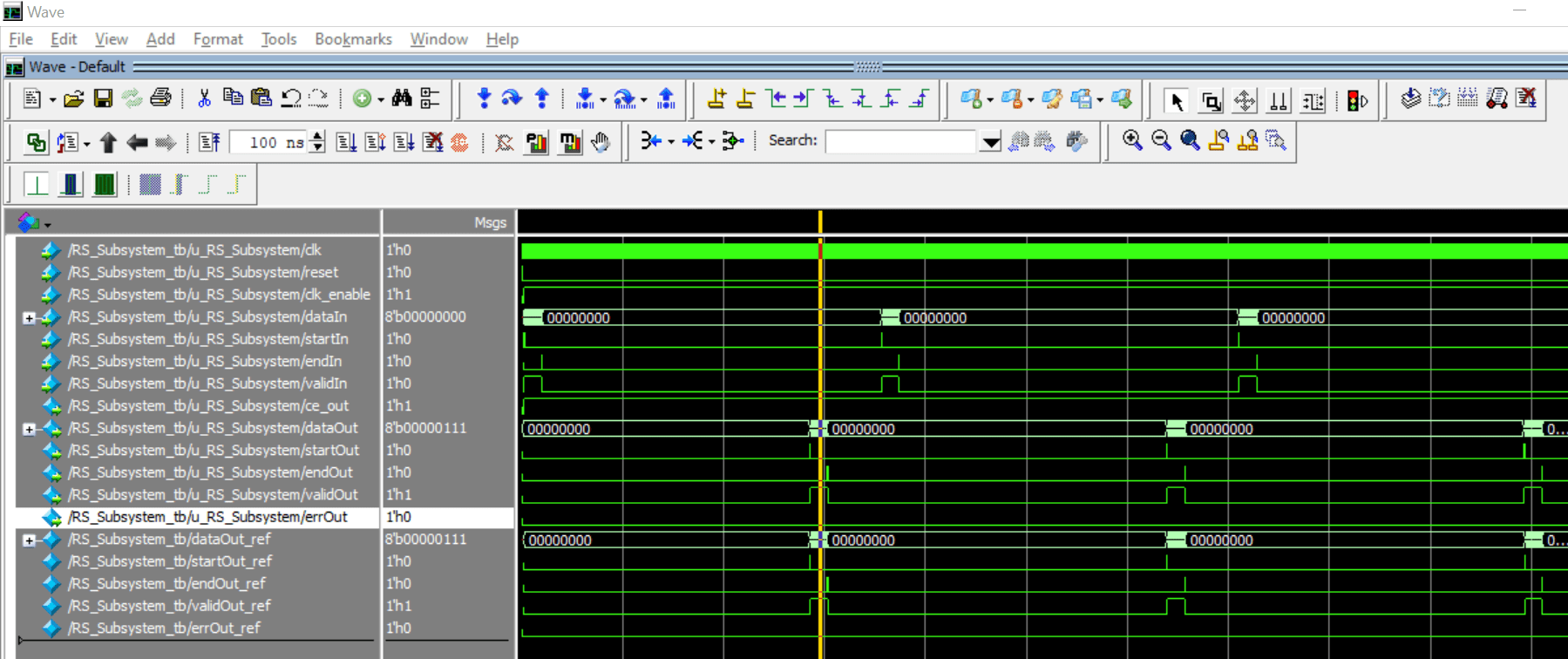Viewport: 1568px width, 659px height.
Task: Enable Pan Mode four-arrow toggle
Action: click(x=1245, y=101)
